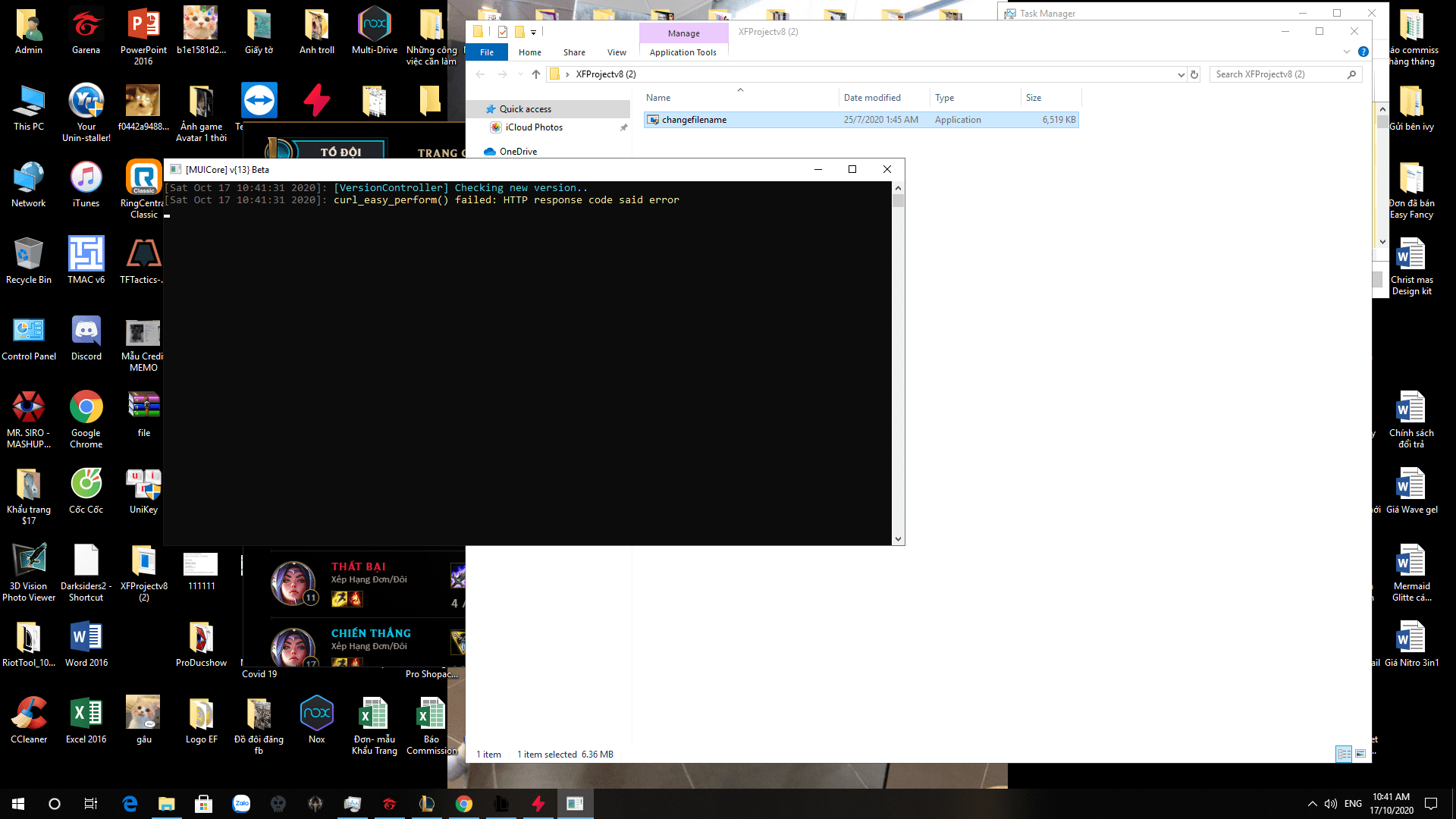Screen dimensions: 1456x819
Task: Open the Multi-Drive Nox desktop icon
Action: point(375,31)
